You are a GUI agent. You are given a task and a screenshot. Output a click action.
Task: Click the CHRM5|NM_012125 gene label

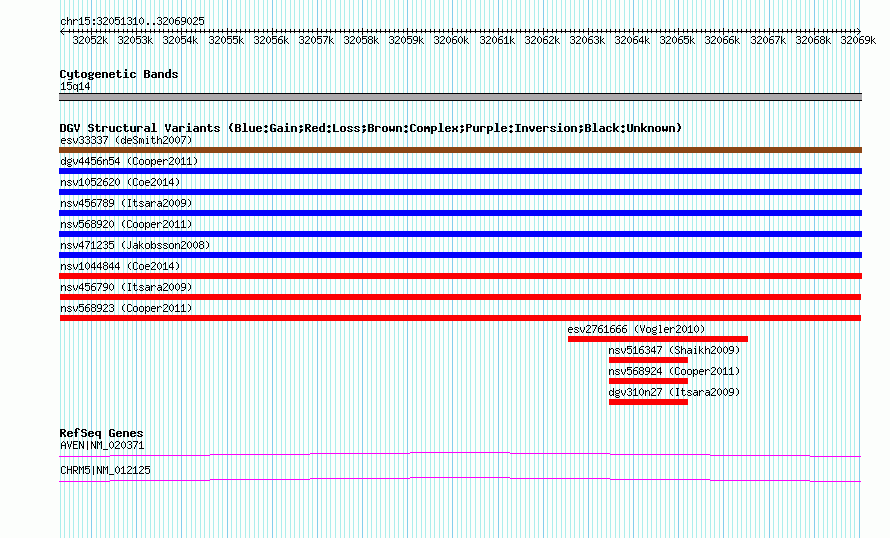tap(105, 470)
